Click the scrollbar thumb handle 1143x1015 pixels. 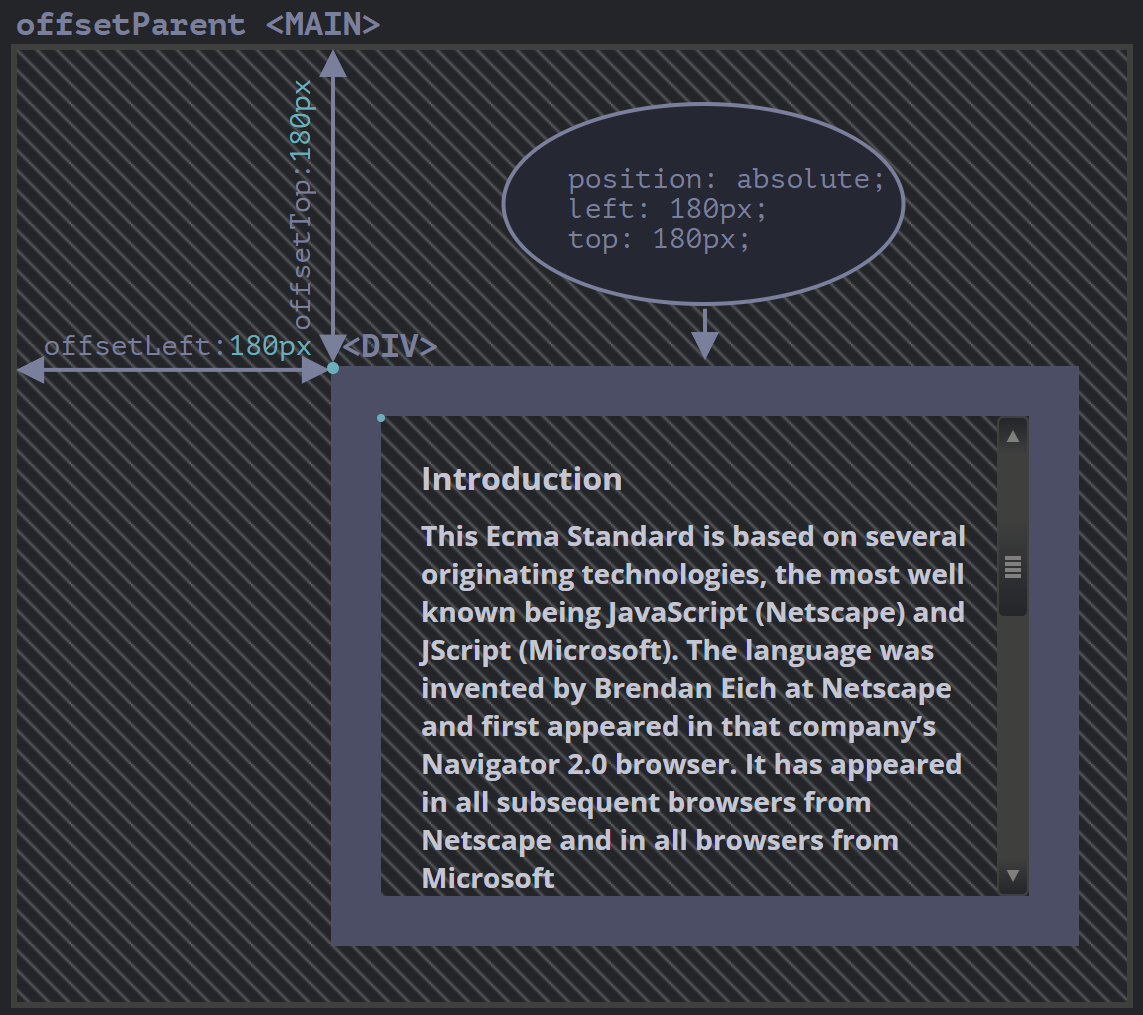pyautogui.click(x=1013, y=567)
